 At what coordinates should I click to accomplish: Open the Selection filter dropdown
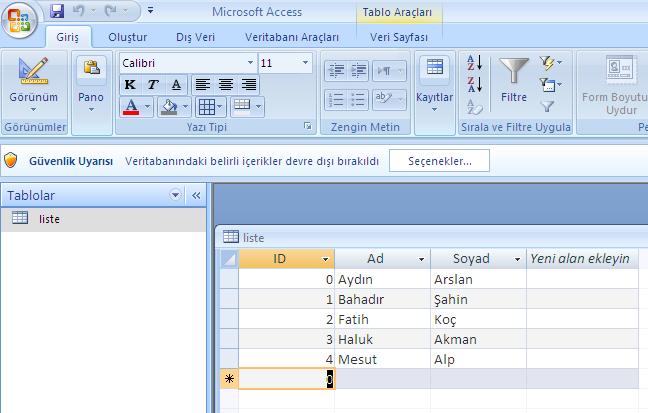551,63
